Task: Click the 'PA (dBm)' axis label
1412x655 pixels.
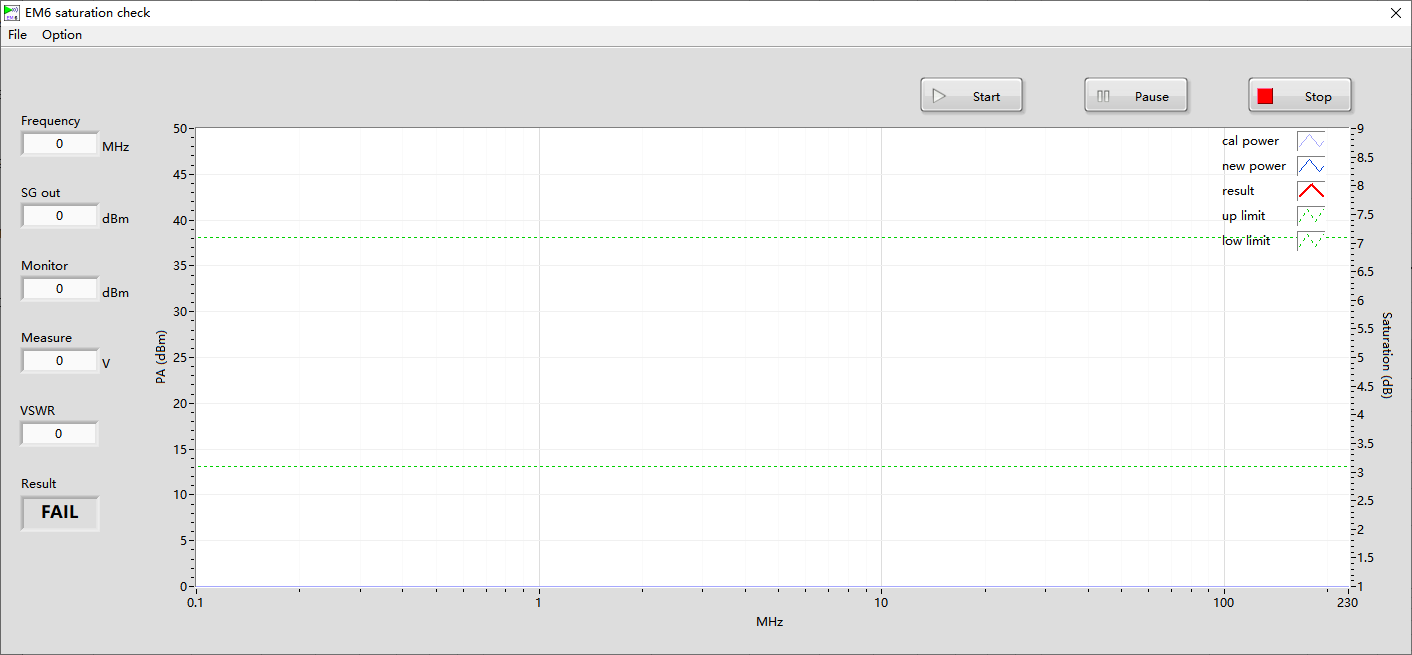Action: (x=160, y=357)
